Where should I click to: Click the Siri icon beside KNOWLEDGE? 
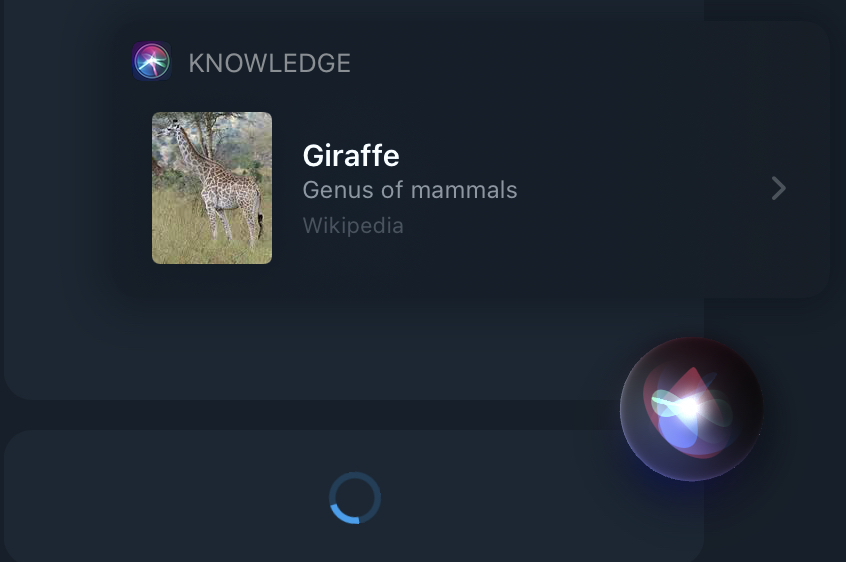[x=152, y=61]
